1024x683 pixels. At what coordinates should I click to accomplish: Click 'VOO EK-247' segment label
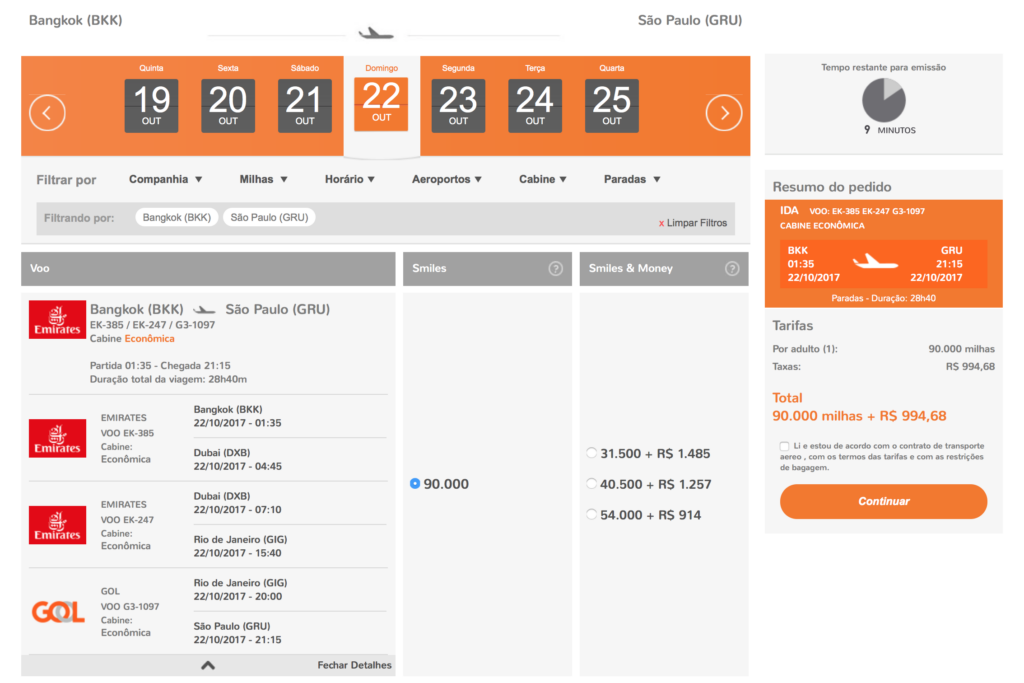tap(127, 520)
